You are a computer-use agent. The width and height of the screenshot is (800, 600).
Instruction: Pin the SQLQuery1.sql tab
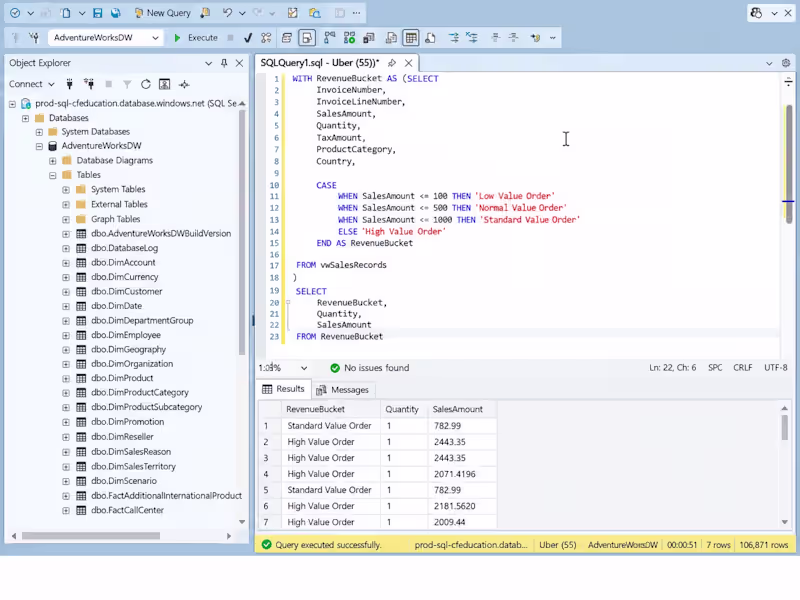pyautogui.click(x=392, y=63)
